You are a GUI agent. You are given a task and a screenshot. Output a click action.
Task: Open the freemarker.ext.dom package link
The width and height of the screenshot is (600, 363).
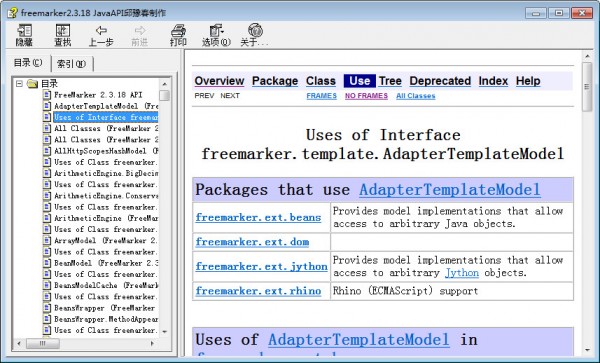pyautogui.click(x=252, y=242)
